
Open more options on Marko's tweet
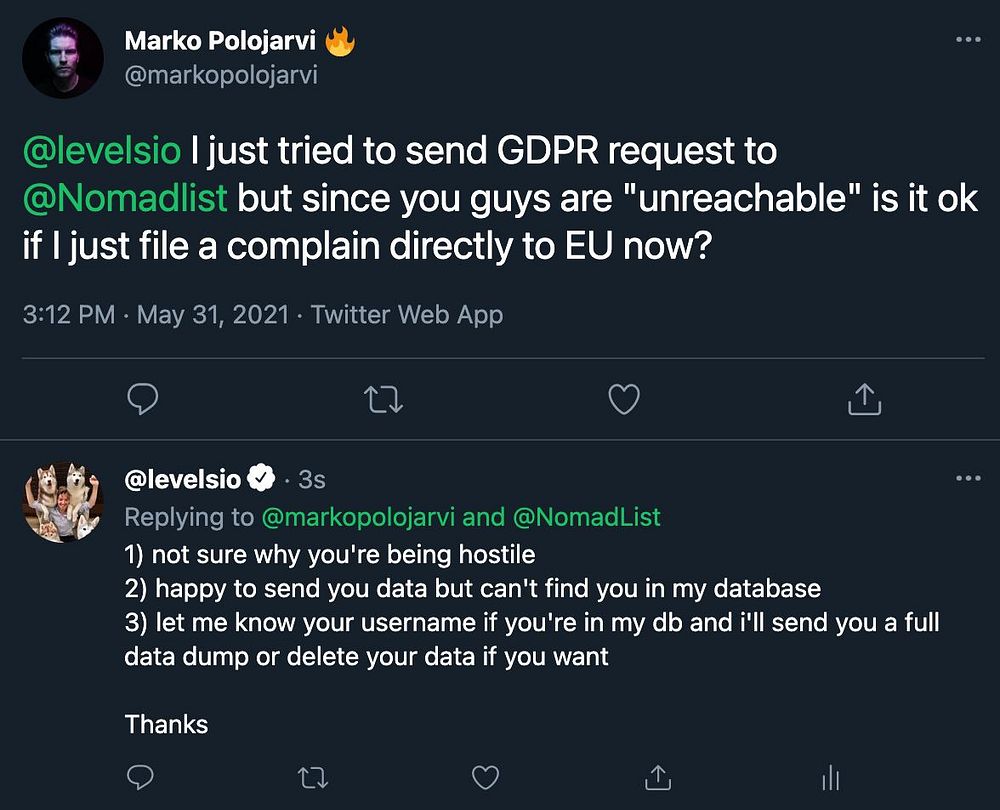click(x=968, y=39)
